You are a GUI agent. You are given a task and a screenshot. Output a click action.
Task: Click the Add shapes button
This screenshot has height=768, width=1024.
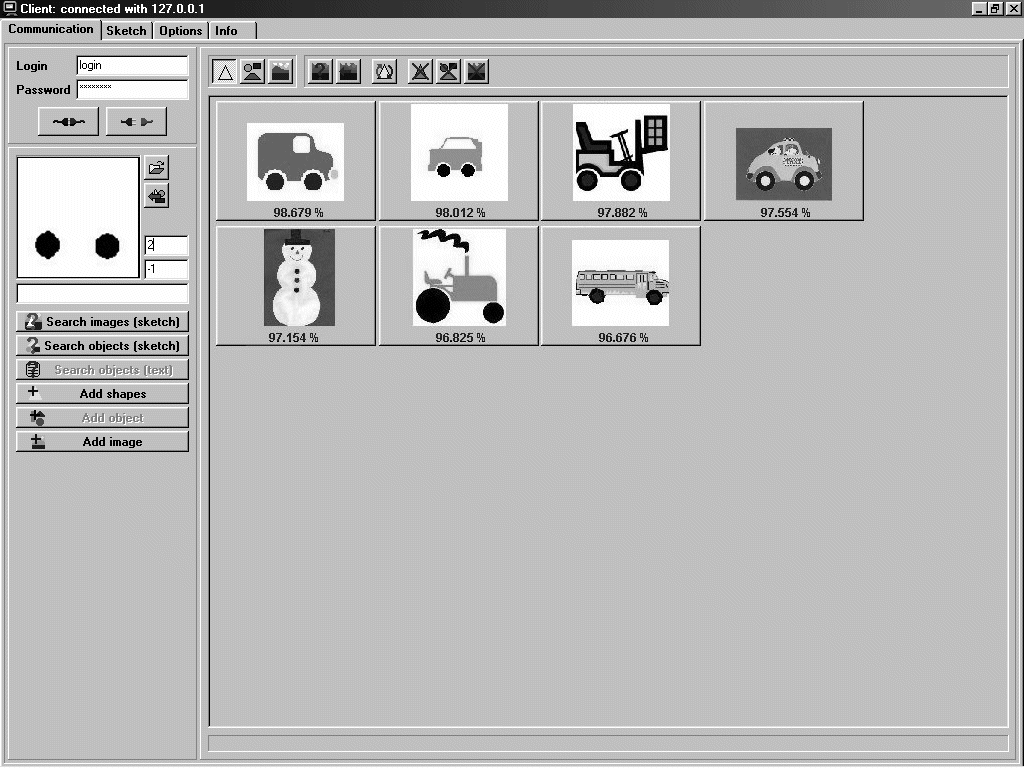click(102, 394)
